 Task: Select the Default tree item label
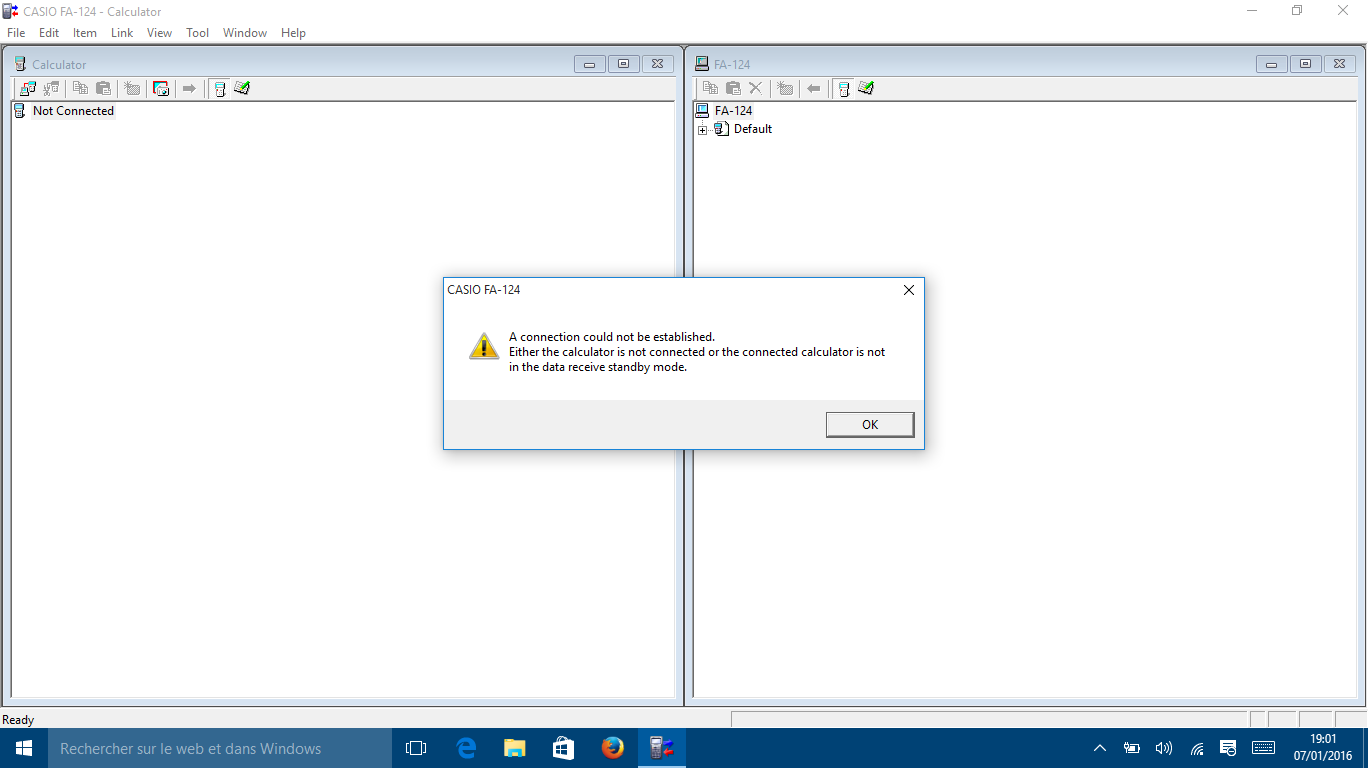click(x=753, y=129)
